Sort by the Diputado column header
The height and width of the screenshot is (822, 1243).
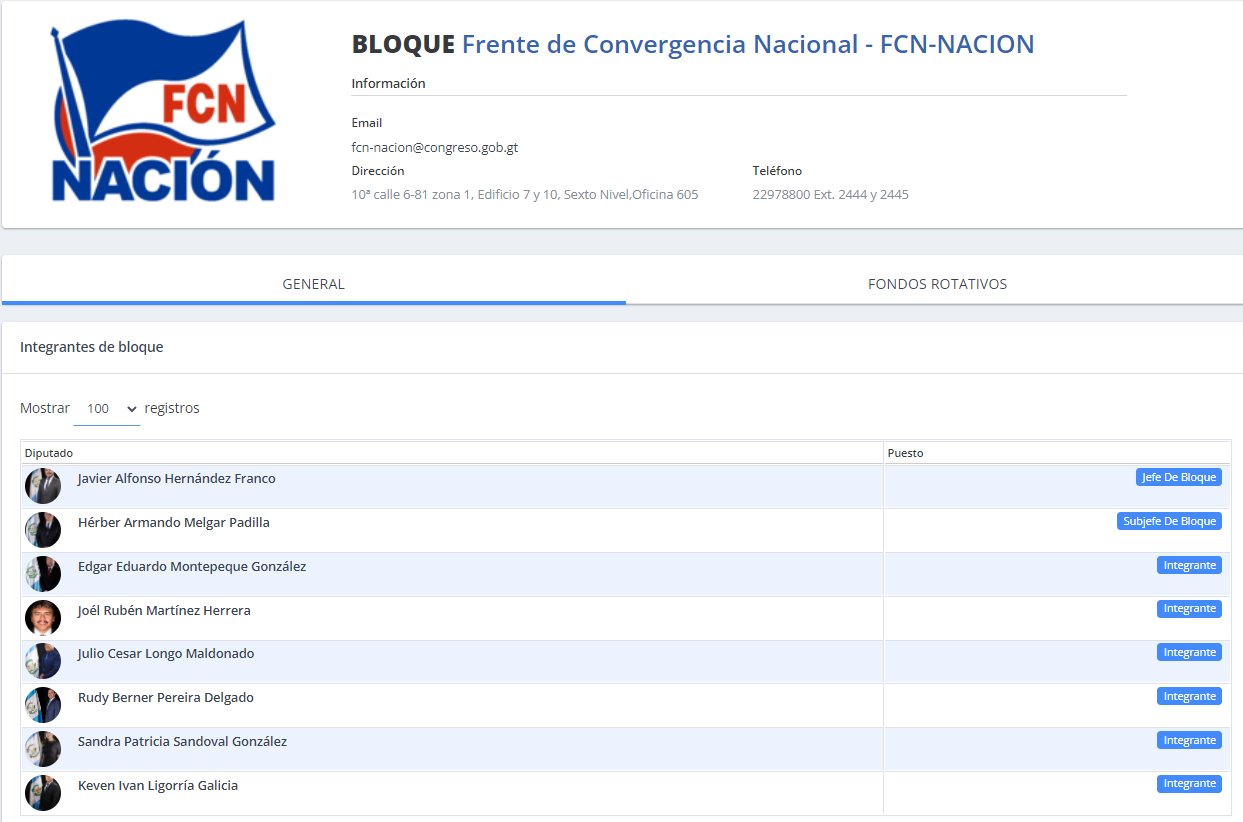(452, 453)
